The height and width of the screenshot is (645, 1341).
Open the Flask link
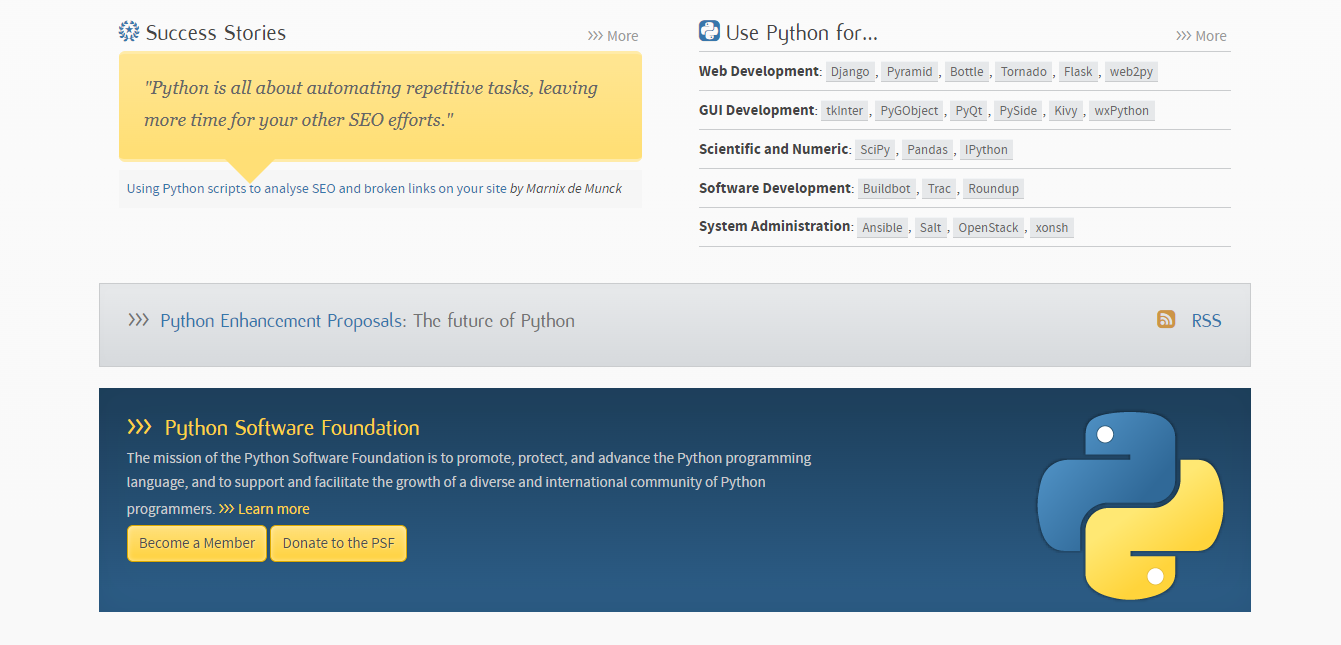pyautogui.click(x=1078, y=72)
